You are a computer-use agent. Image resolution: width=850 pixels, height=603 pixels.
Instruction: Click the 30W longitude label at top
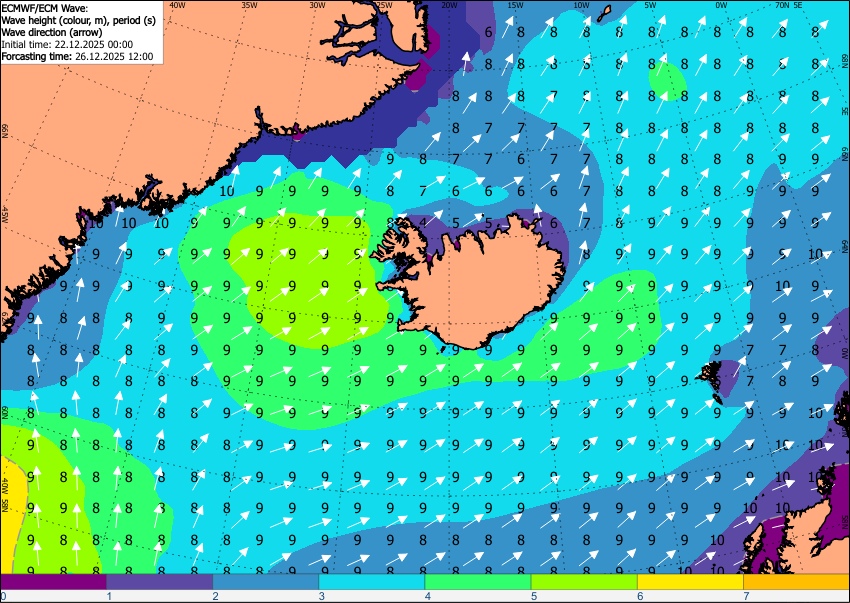point(318,5)
